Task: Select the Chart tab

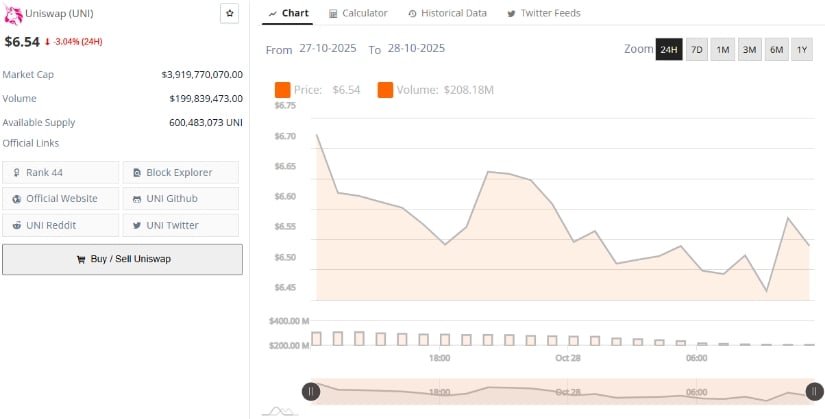Action: point(289,13)
